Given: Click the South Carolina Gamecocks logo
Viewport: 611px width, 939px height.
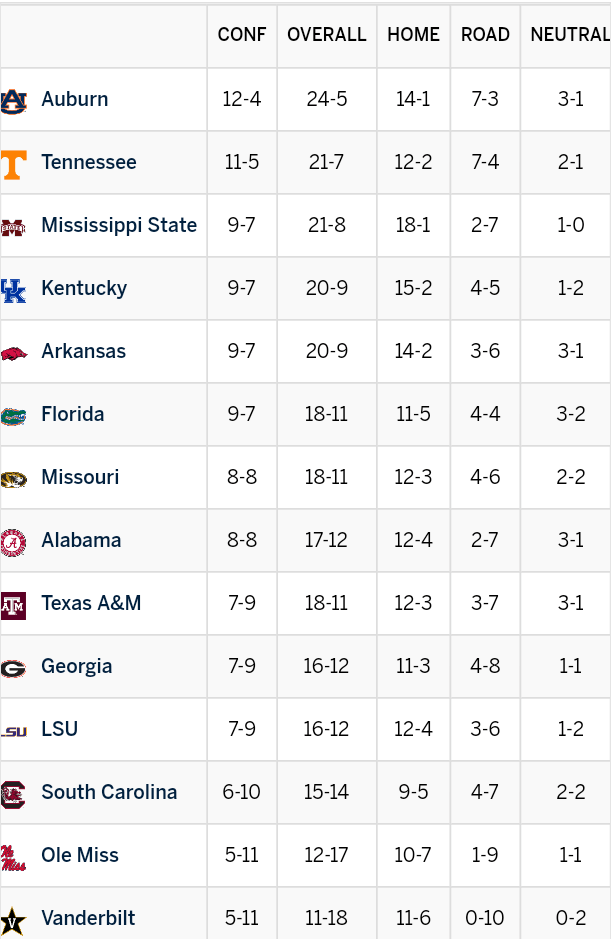Looking at the screenshot, I should [14, 793].
